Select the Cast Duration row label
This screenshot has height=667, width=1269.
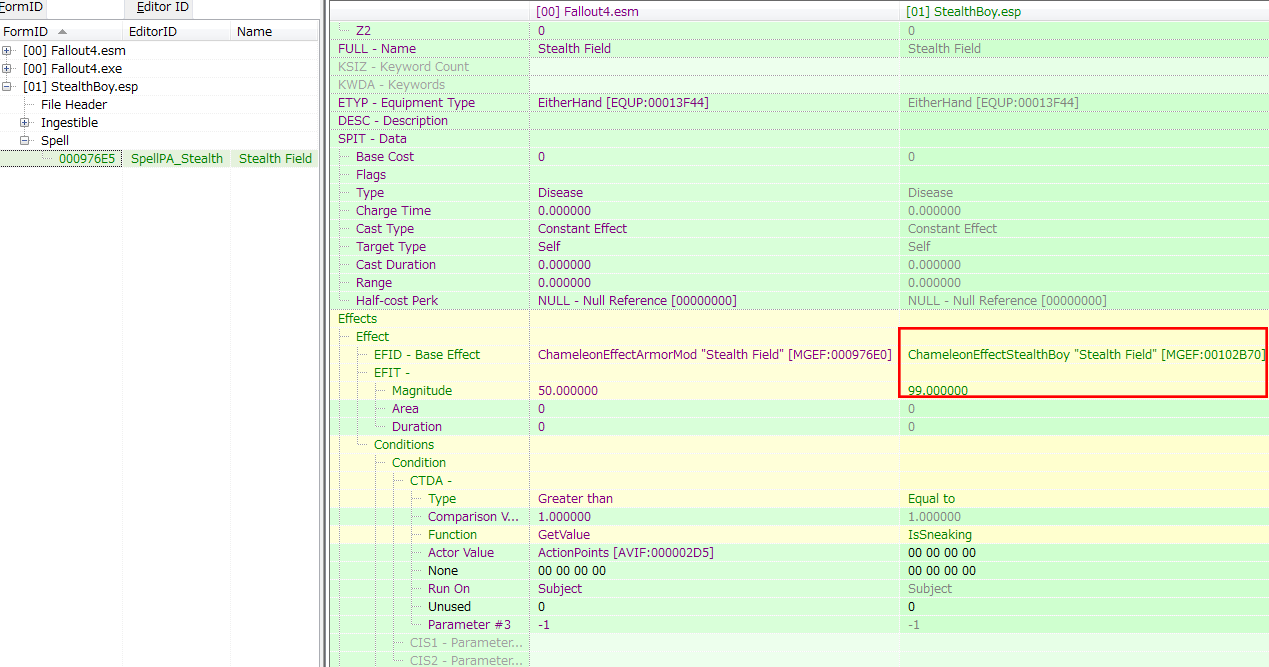coord(396,264)
